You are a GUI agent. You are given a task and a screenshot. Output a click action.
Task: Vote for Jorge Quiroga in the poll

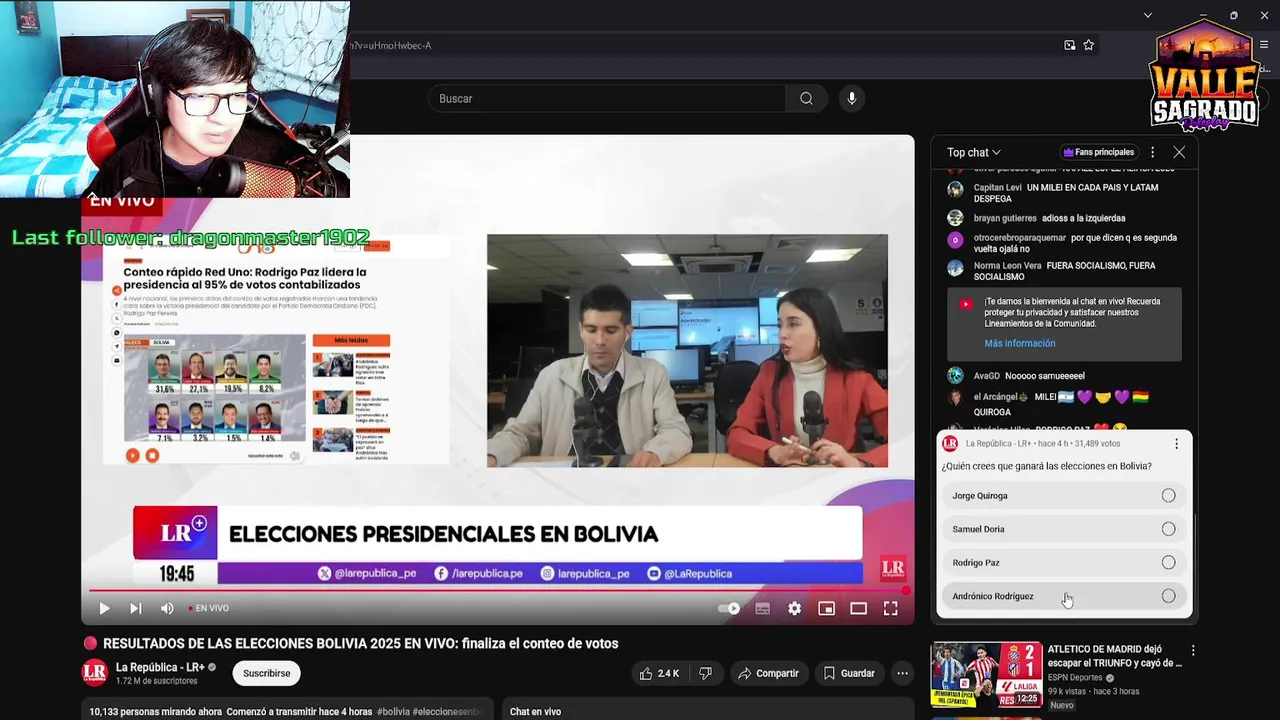coord(1064,496)
